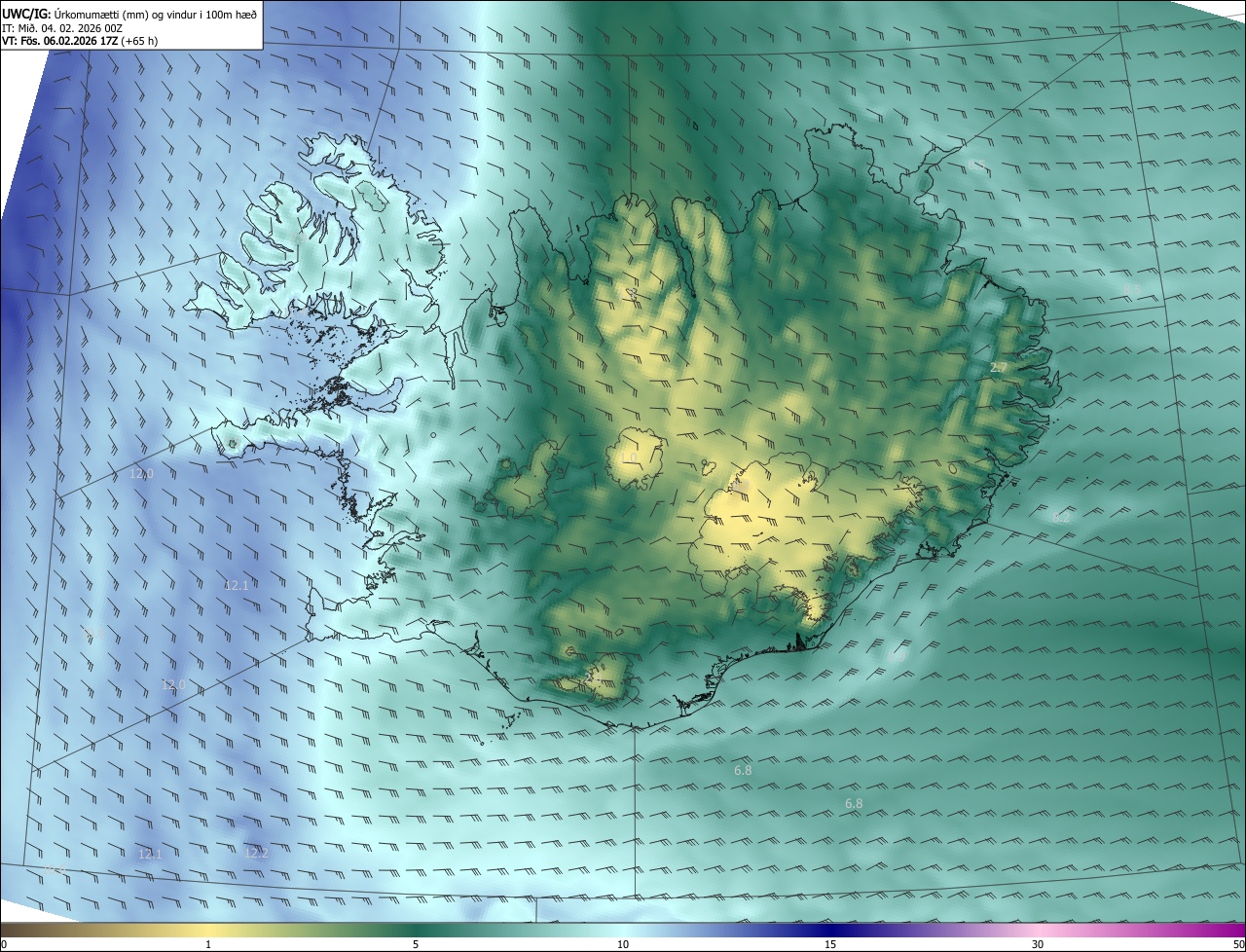The height and width of the screenshot is (952, 1246).
Task: Click the '2.7' value label in east Iceland
Action: click(999, 368)
